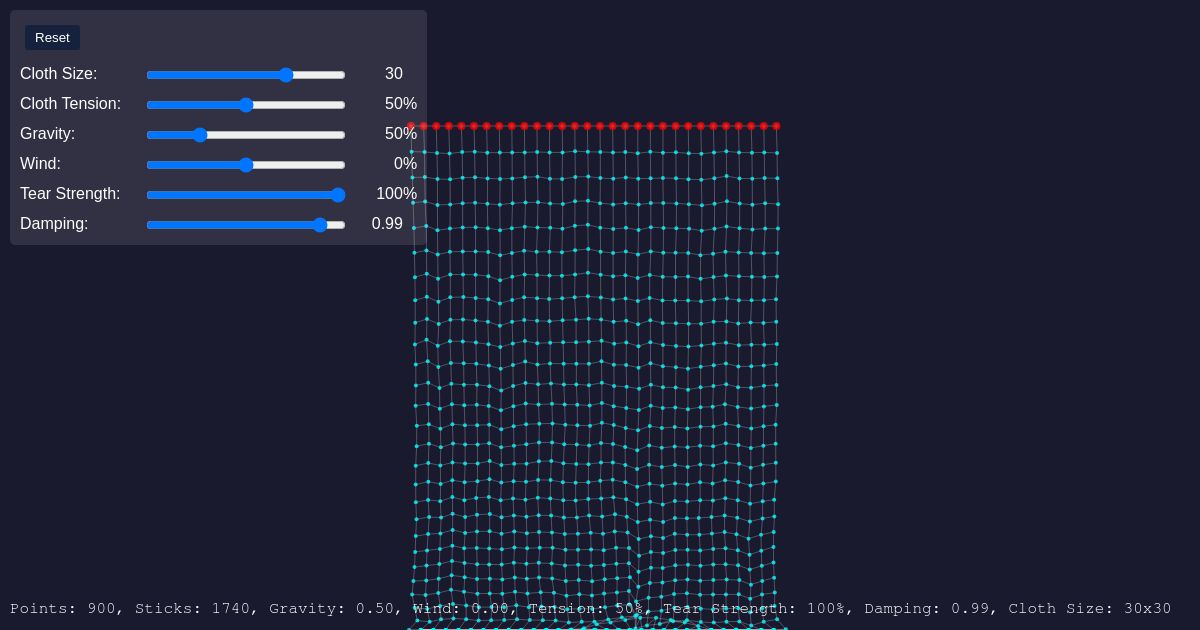This screenshot has width=1200, height=630.
Task: Select the 'Tear Strength:' label
Action: pos(70,194)
